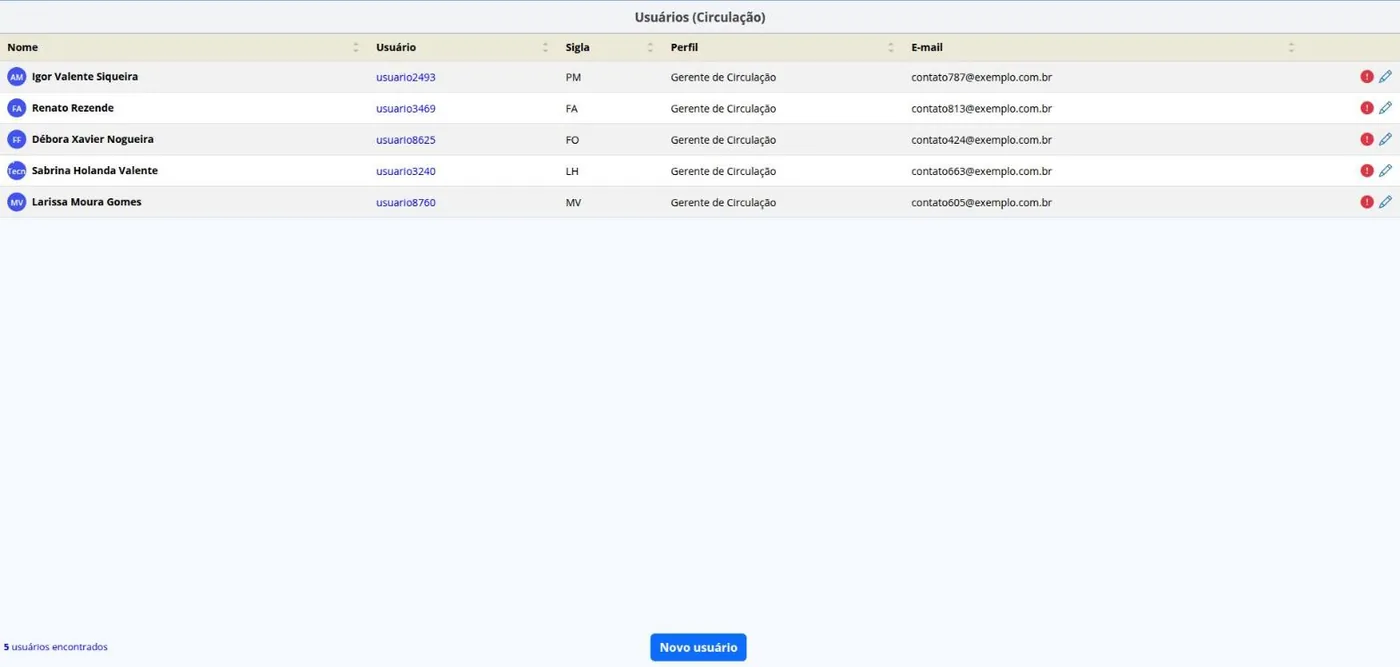Select the email contato424@exemplo.com.br
The width and height of the screenshot is (1400, 667).
(981, 140)
